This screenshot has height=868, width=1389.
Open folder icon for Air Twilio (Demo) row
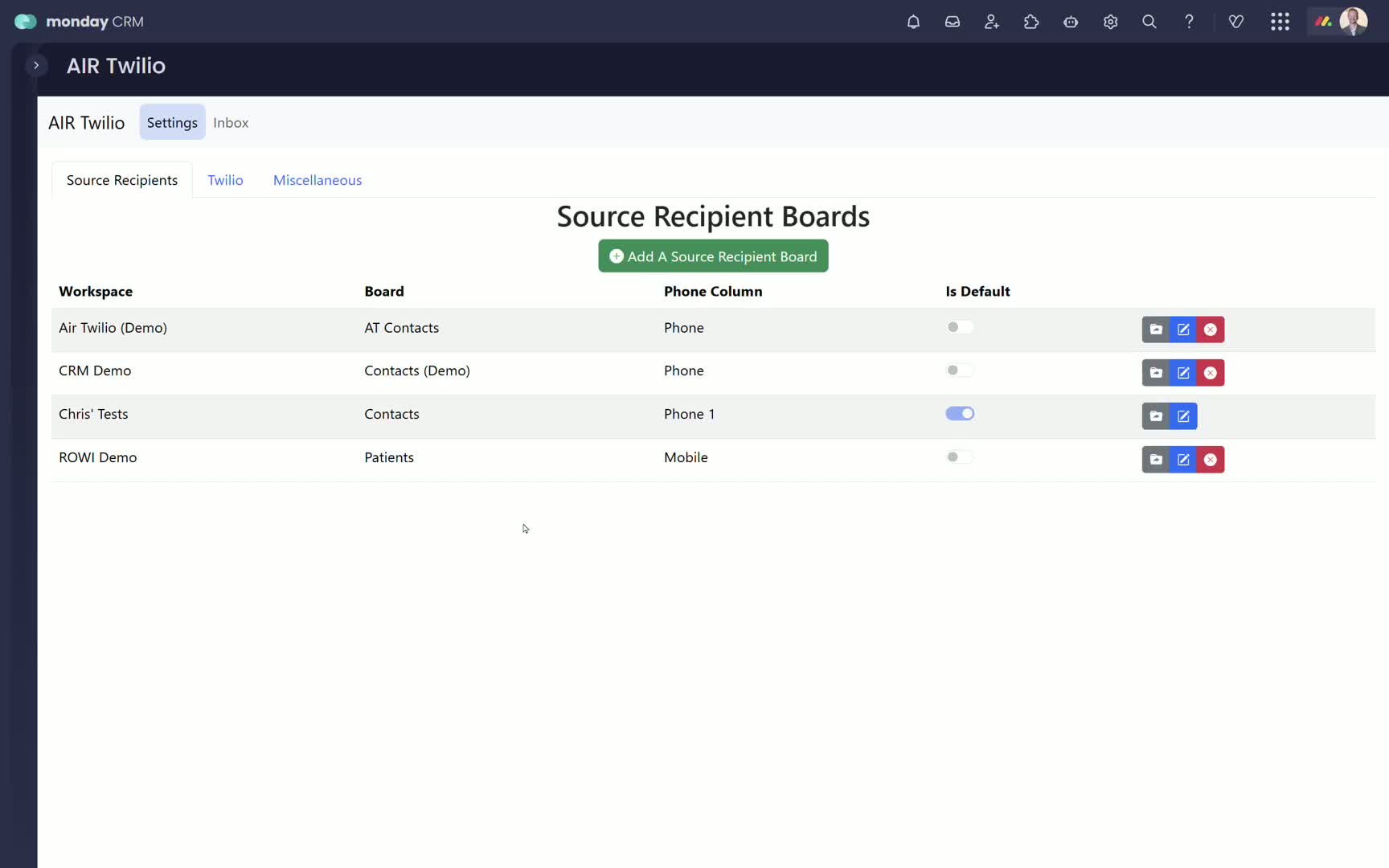tap(1156, 330)
